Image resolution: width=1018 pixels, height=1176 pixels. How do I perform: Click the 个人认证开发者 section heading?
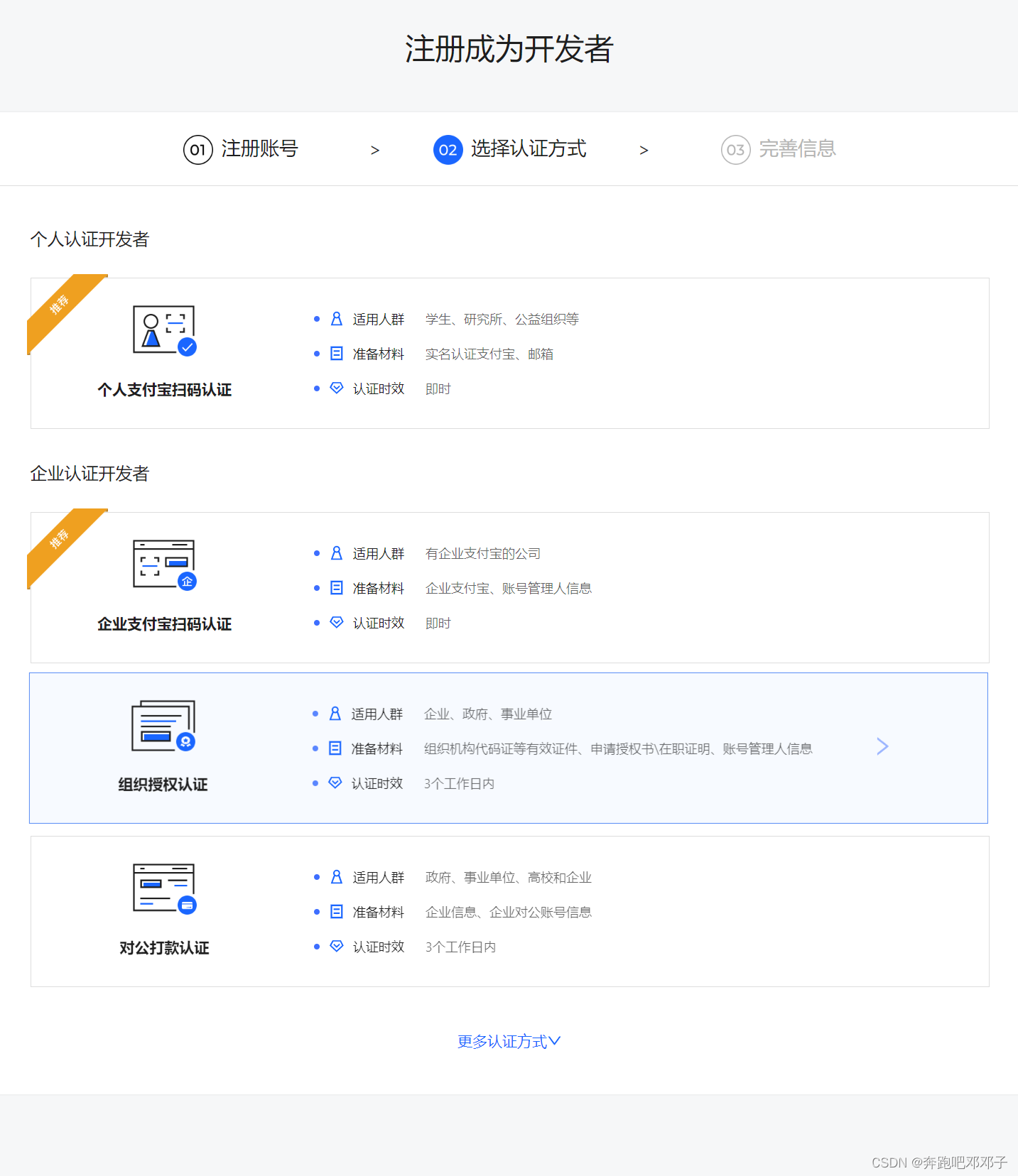tap(90, 239)
